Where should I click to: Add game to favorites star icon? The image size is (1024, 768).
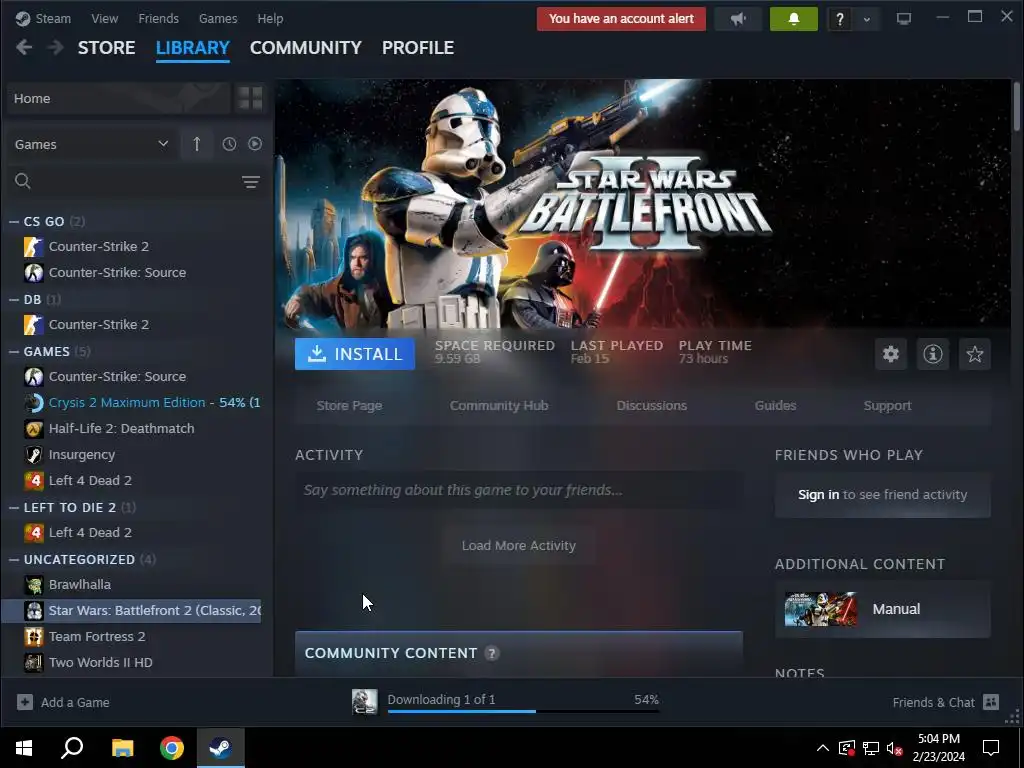(975, 354)
